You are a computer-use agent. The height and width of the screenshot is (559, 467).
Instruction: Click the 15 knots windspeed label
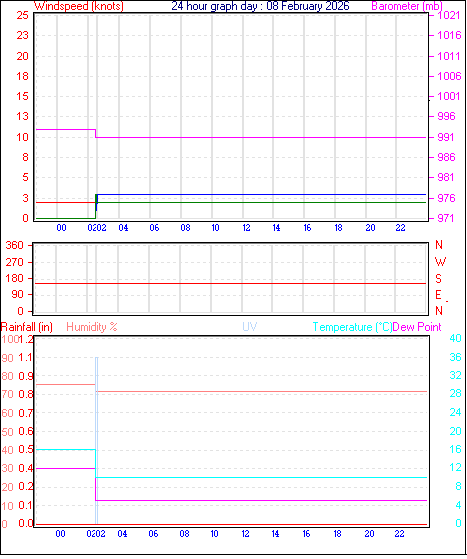tap(22, 96)
